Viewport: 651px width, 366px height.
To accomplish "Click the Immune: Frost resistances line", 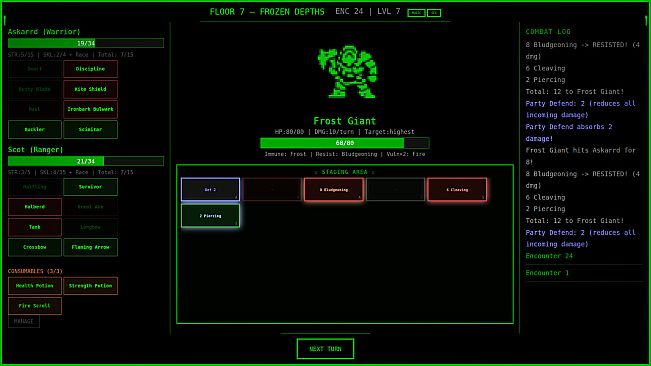I will [345, 154].
